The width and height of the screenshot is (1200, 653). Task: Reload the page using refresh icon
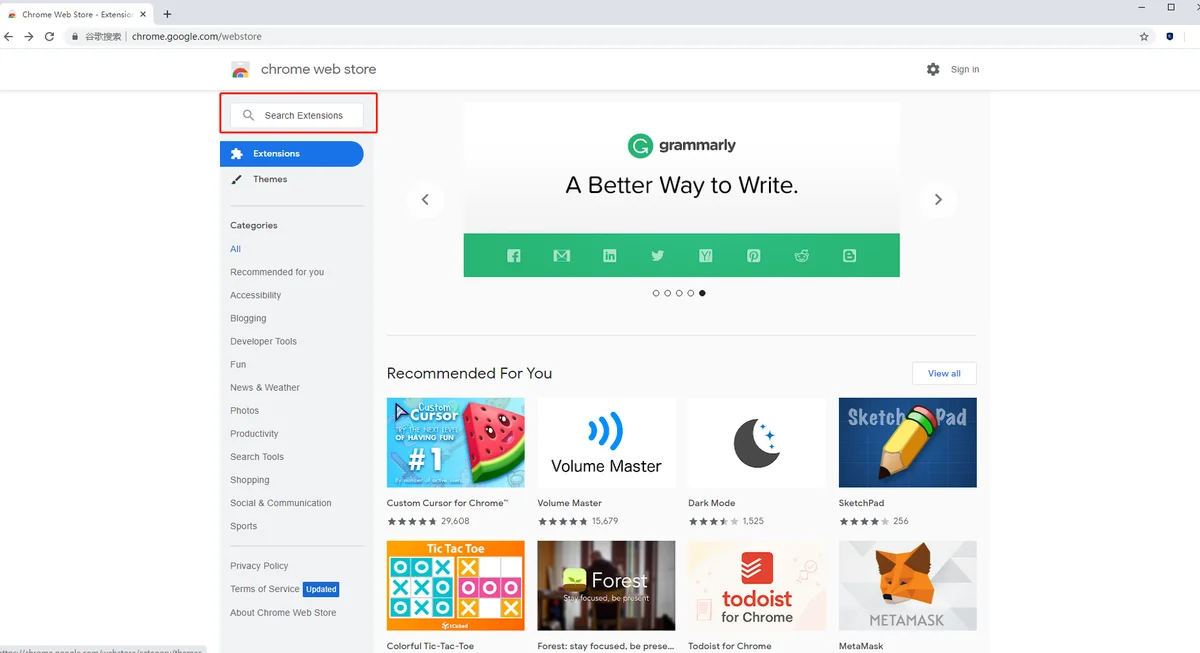49,37
